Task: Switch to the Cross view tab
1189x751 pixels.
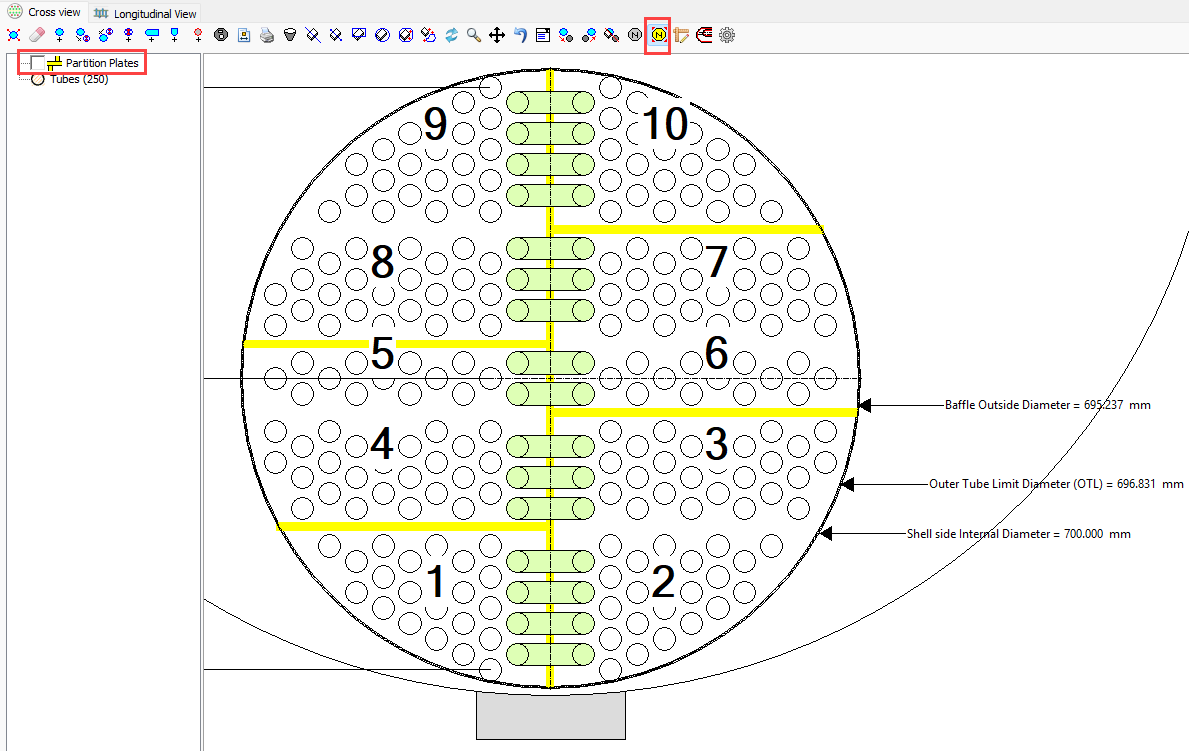Action: tap(45, 12)
